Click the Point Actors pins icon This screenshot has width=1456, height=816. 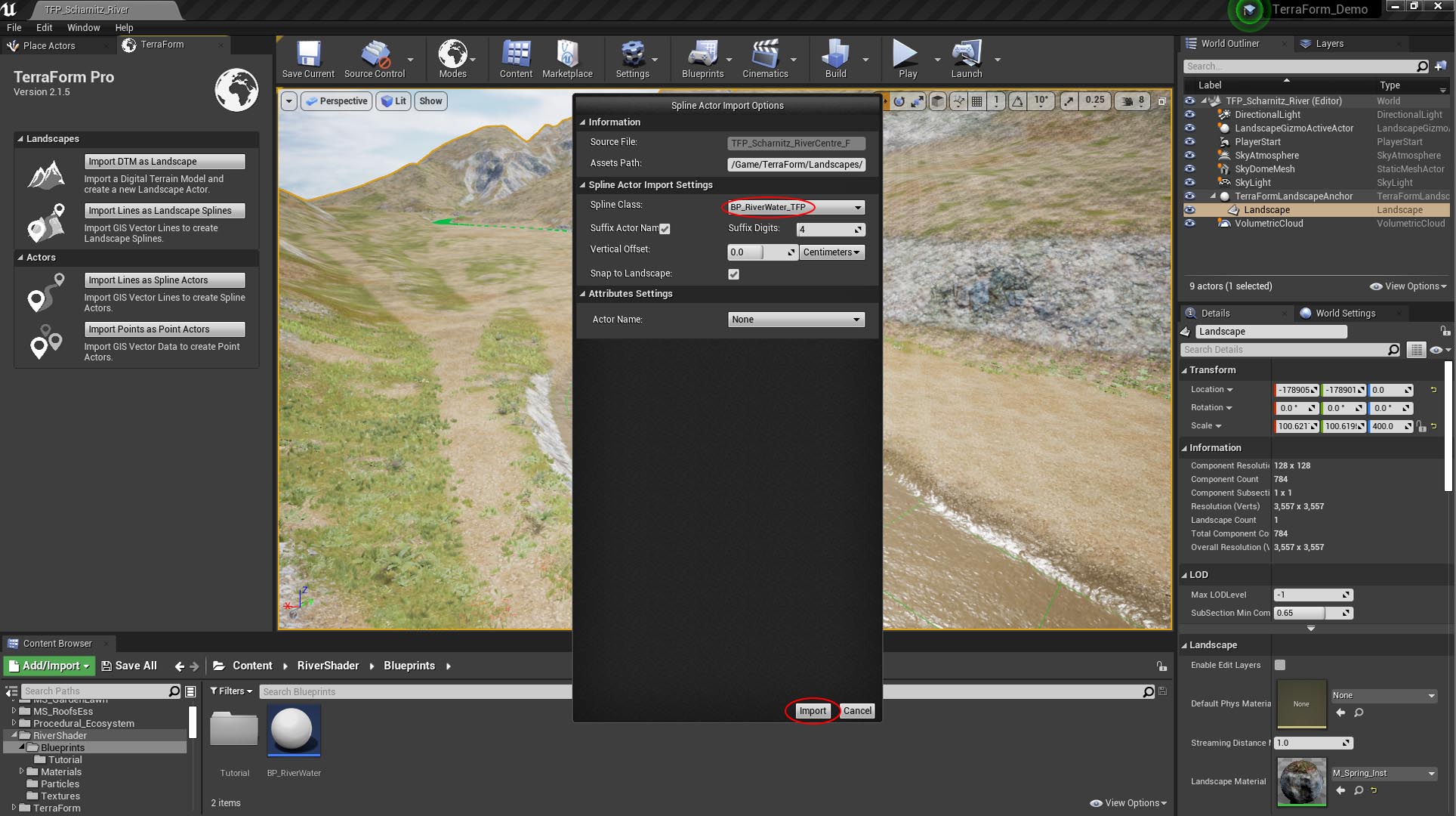click(x=45, y=342)
